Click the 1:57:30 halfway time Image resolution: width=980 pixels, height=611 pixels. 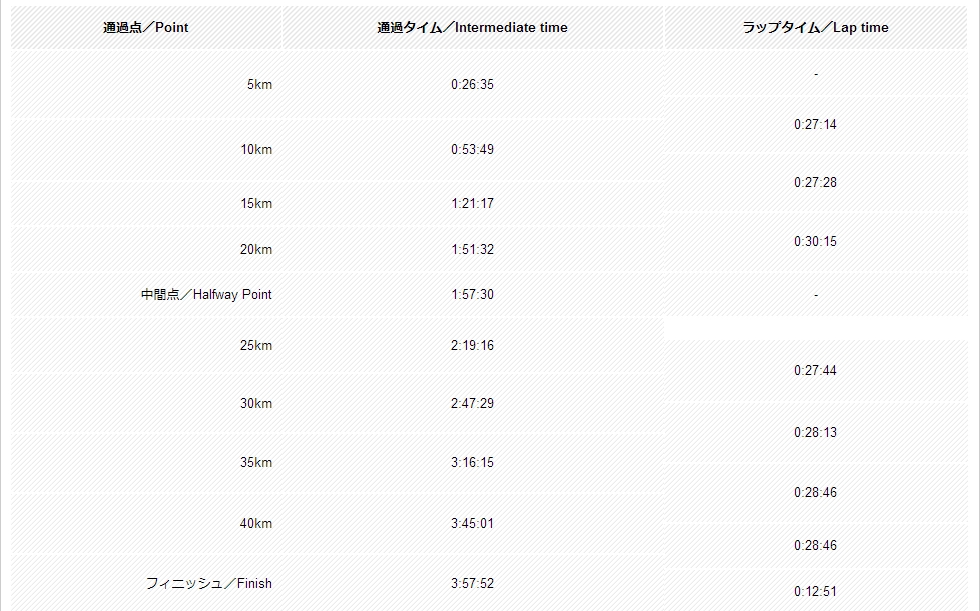472,295
